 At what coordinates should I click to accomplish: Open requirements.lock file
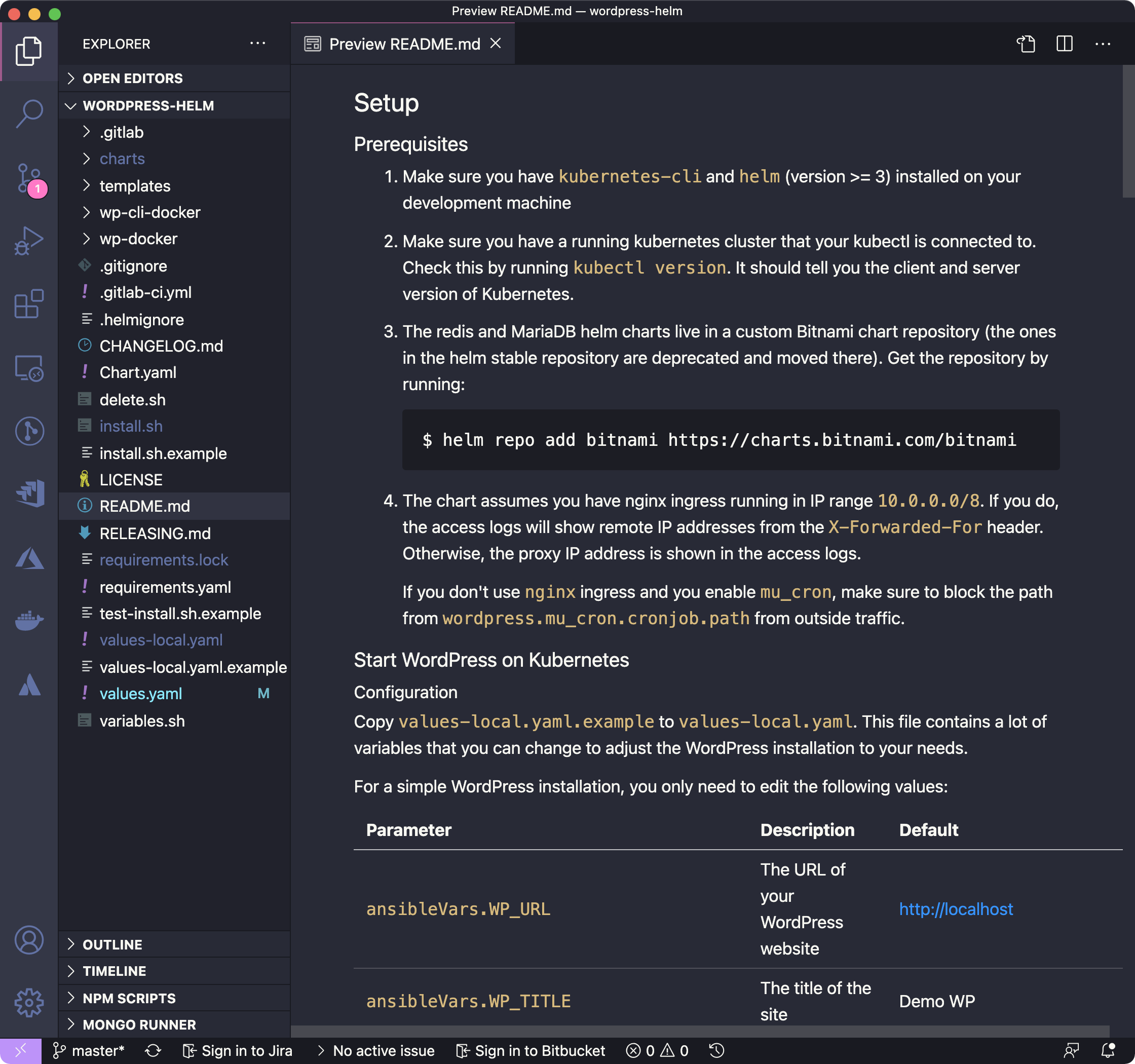click(175, 560)
